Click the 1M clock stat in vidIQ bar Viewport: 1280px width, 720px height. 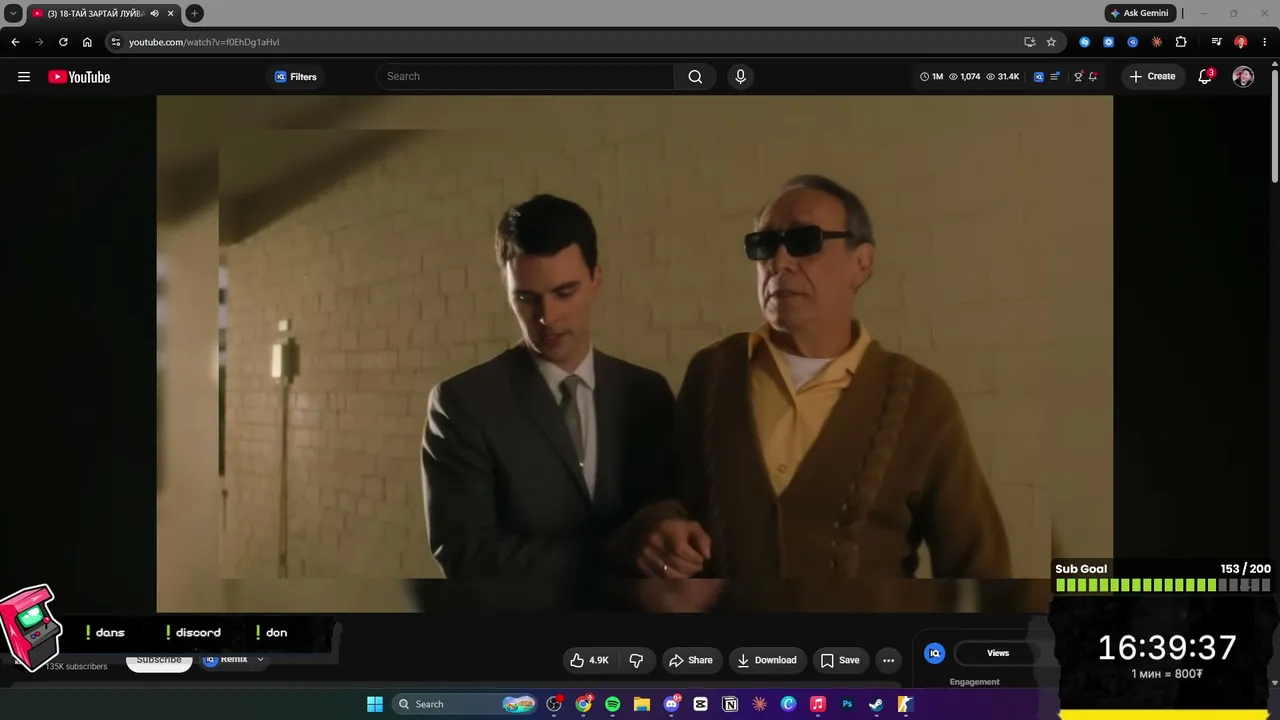tap(931, 77)
